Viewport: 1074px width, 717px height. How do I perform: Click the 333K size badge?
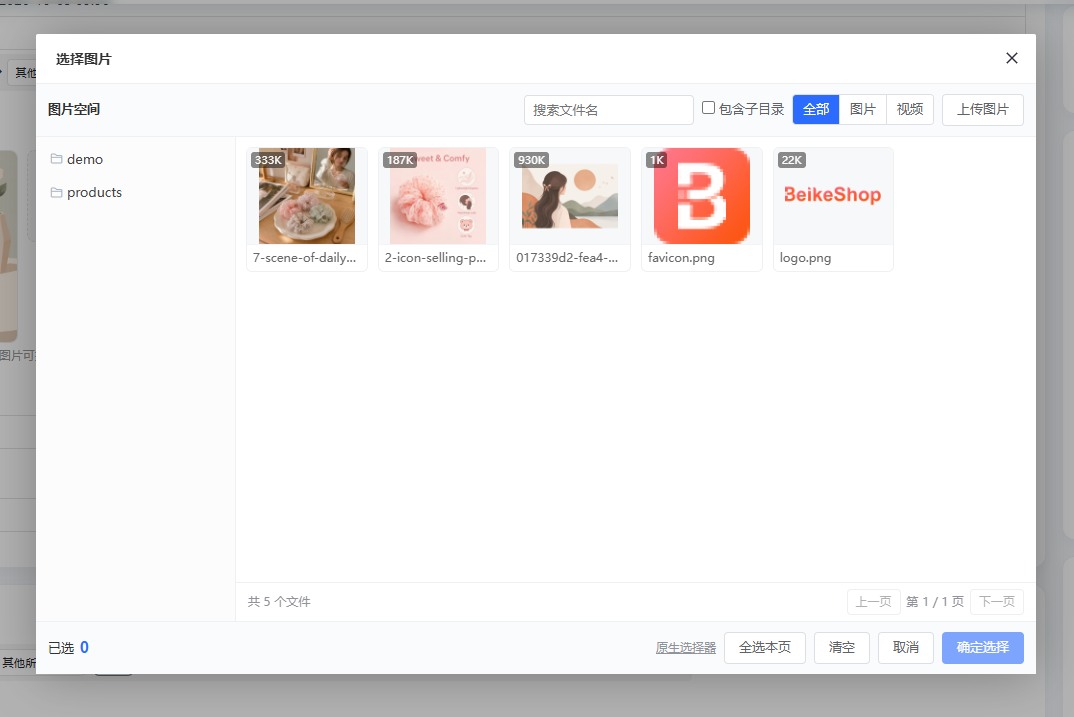[x=268, y=160]
